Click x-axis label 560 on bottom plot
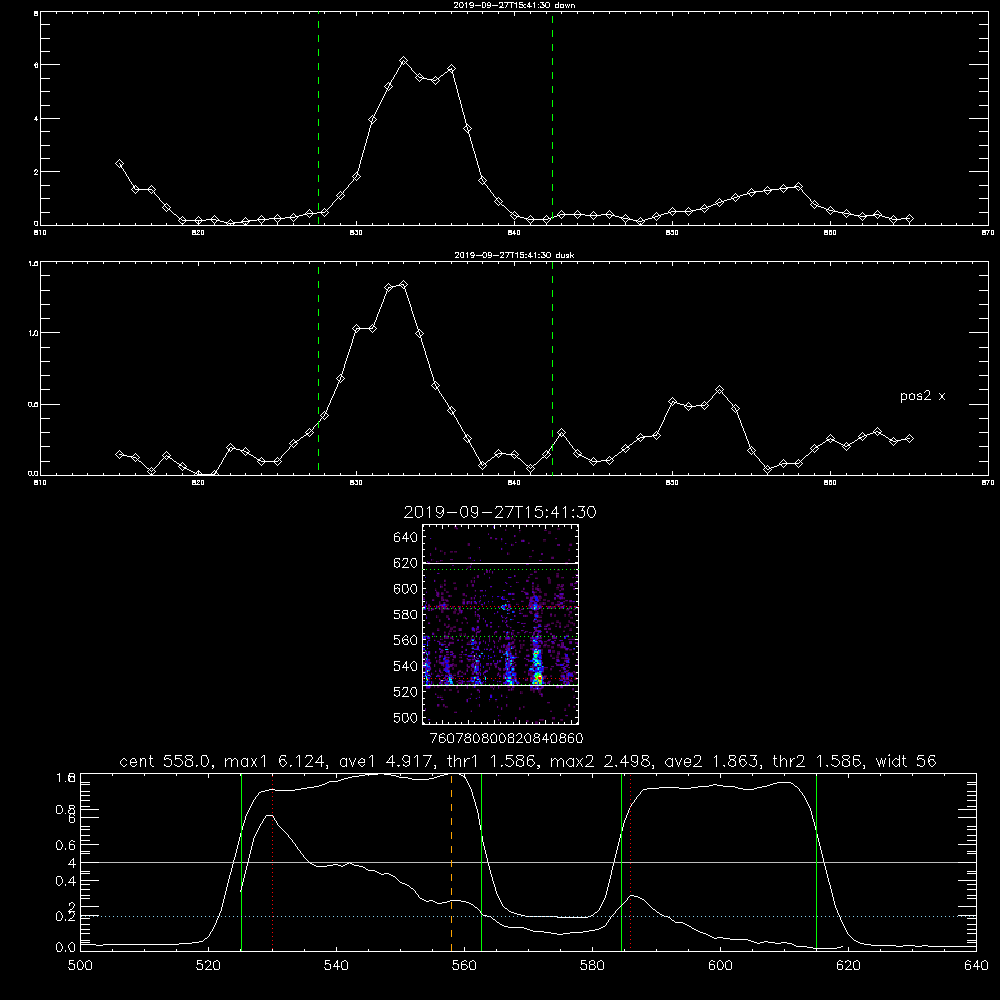Screen dimensions: 1000x1000 pyautogui.click(x=464, y=966)
